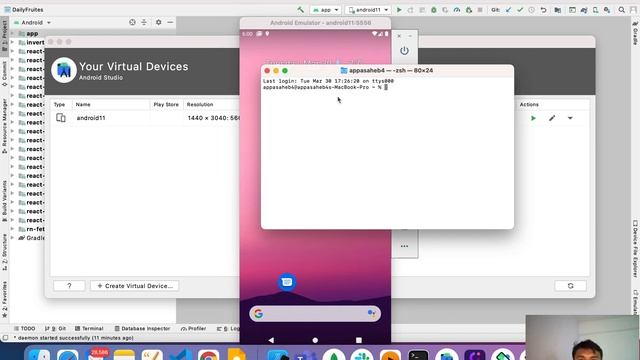Viewport: 640px width, 360px height.
Task: Expand the rn-fet module tree node
Action: (12, 229)
